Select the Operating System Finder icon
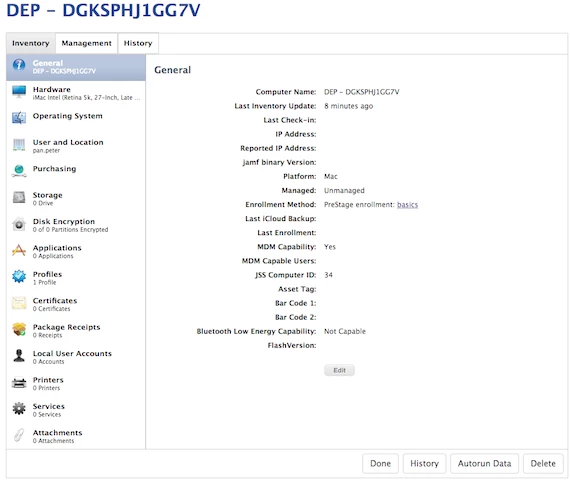 click(19, 118)
